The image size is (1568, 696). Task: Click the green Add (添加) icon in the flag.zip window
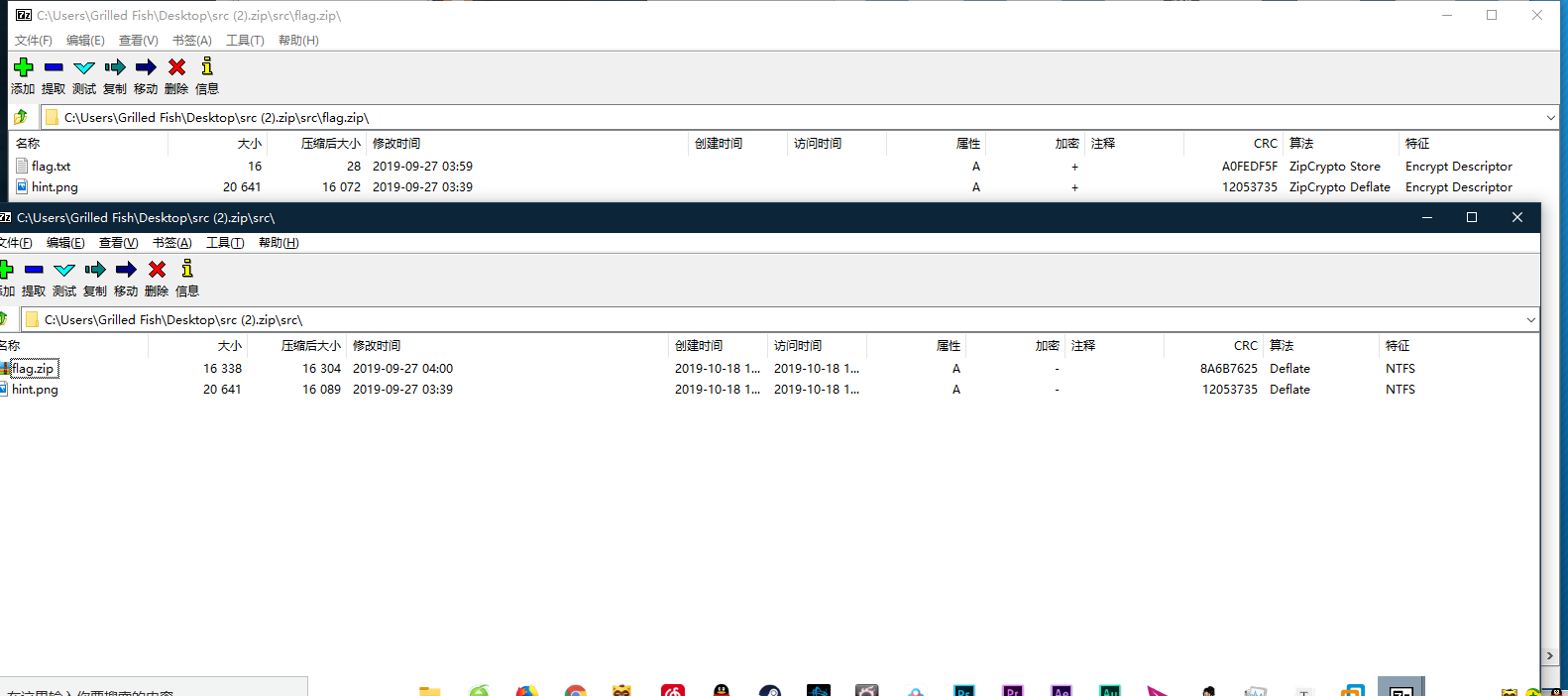point(23,67)
